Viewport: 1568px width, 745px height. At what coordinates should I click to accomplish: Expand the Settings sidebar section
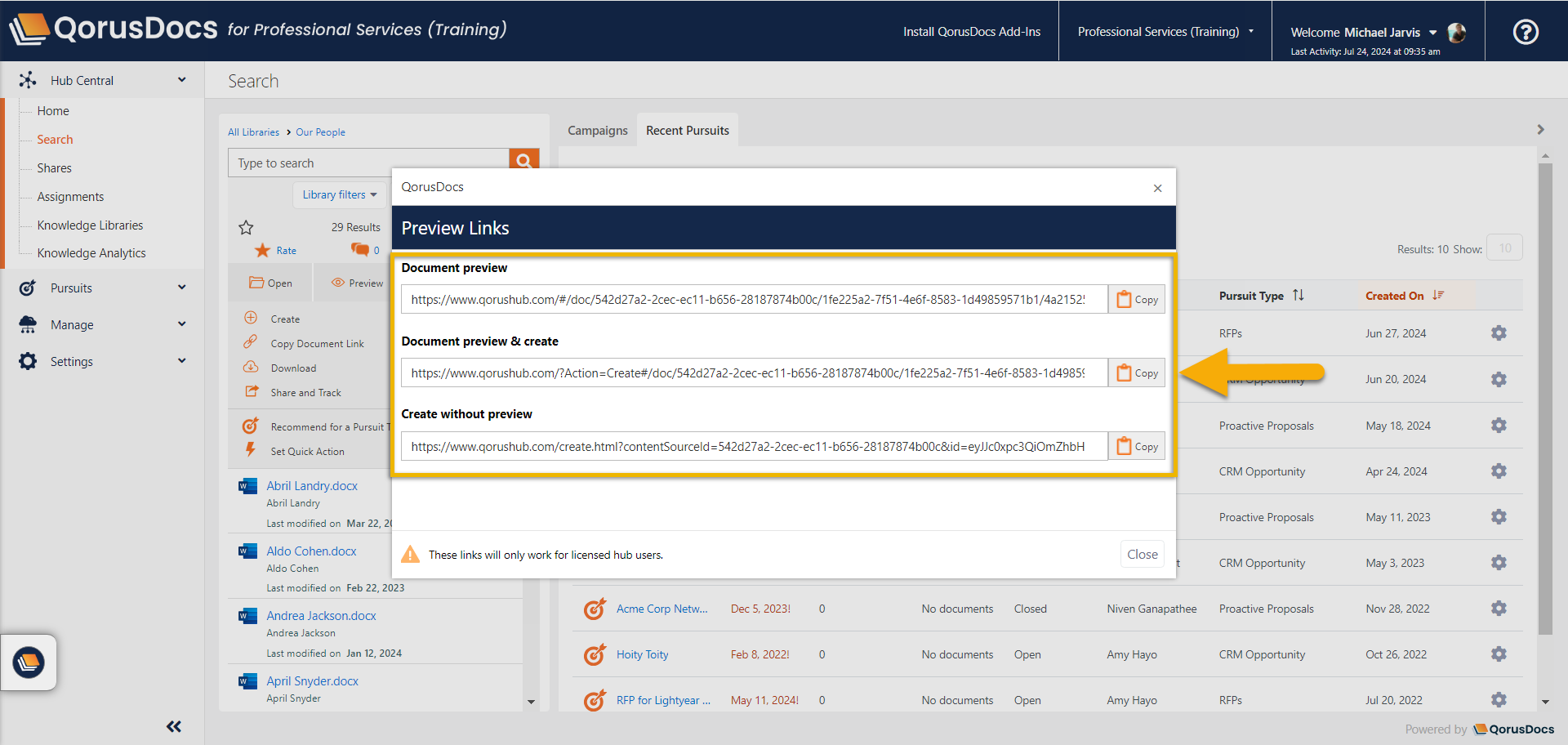103,361
